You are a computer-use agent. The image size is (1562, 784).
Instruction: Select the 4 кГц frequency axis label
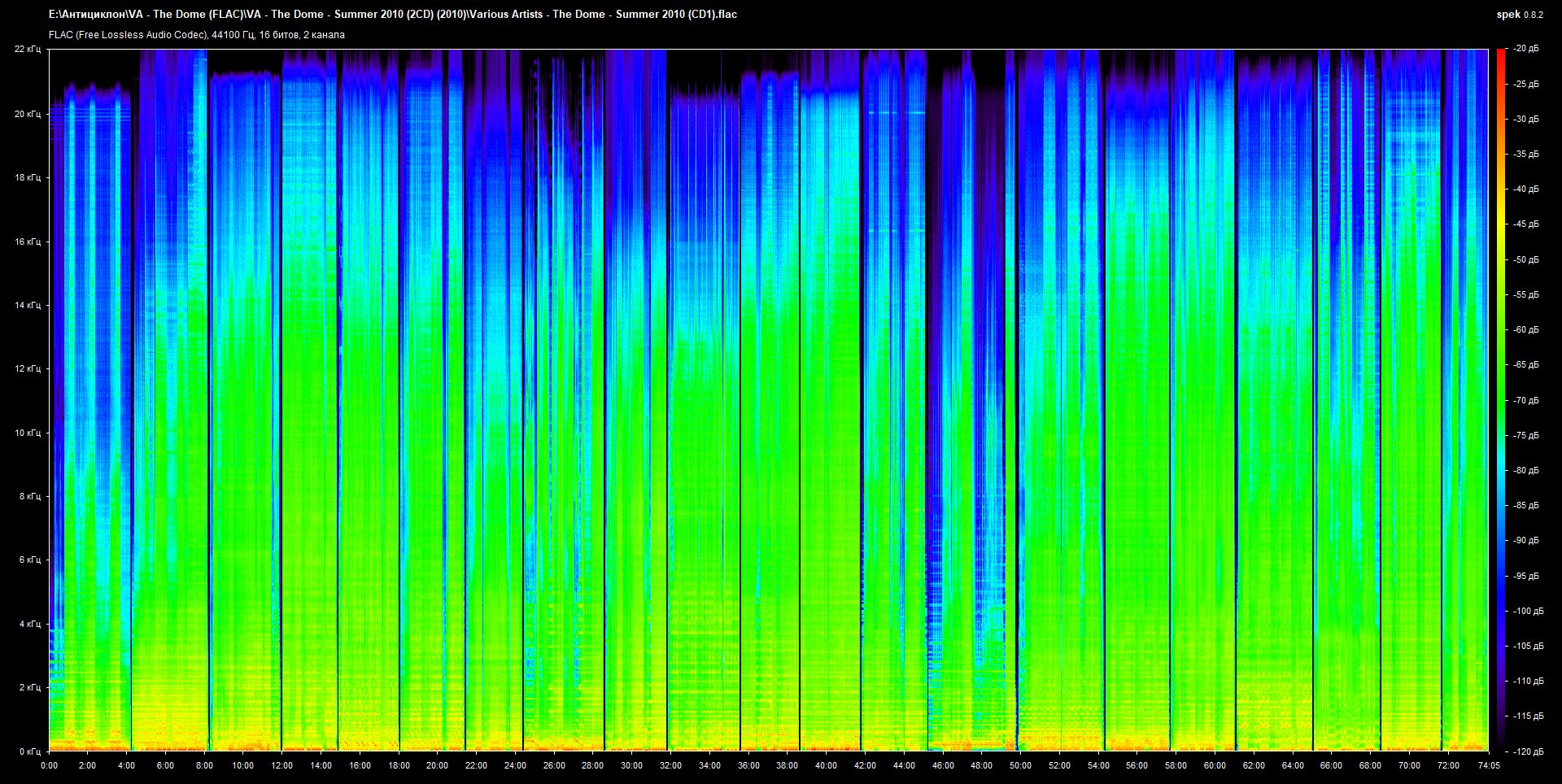pos(29,624)
